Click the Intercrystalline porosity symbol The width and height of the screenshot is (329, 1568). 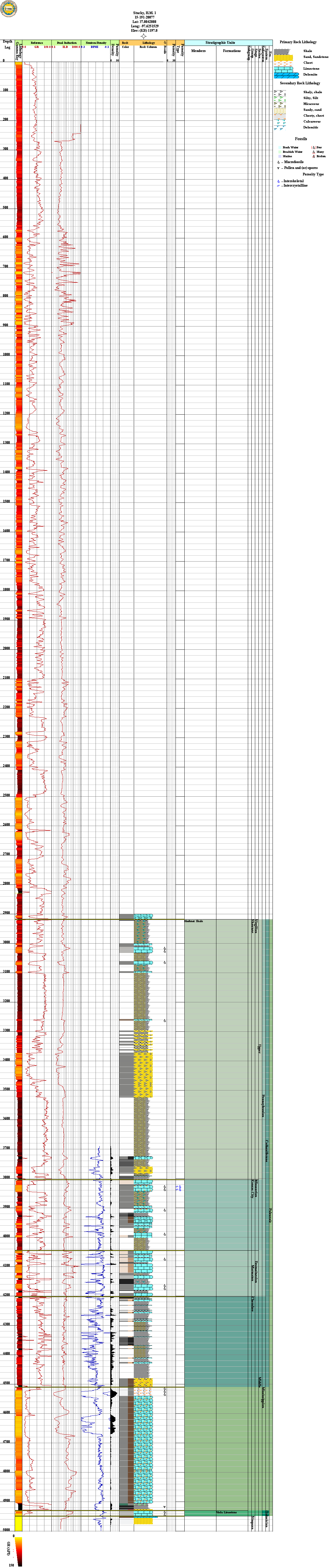click(278, 186)
